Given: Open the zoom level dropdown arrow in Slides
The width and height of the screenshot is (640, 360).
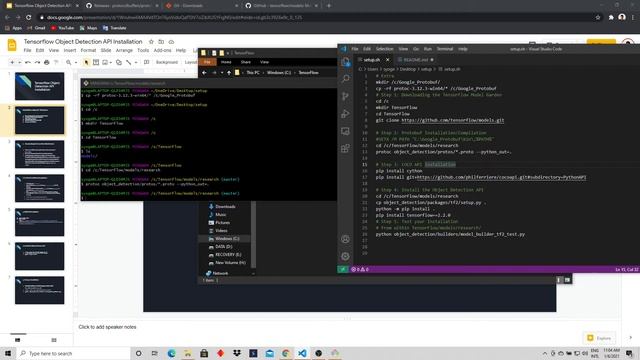Looking at the screenshot, I should 76,62.
